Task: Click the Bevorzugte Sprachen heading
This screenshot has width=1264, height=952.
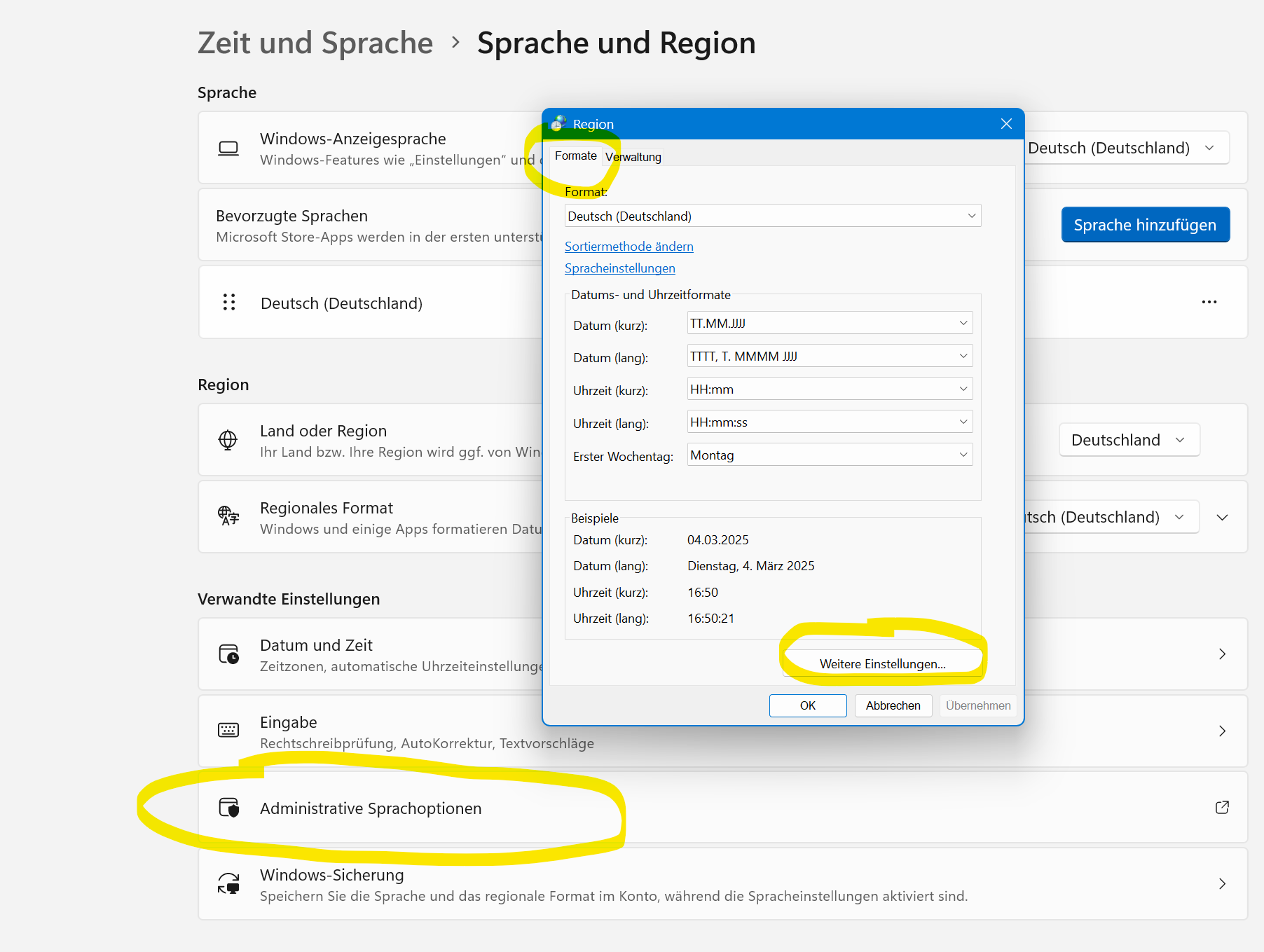Action: (291, 216)
